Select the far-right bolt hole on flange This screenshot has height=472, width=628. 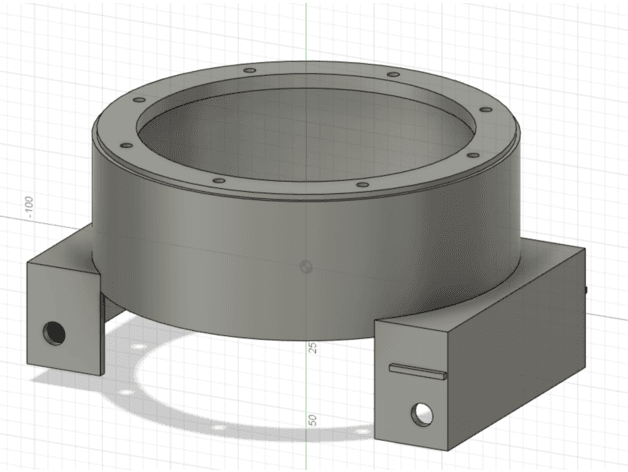pos(486,109)
